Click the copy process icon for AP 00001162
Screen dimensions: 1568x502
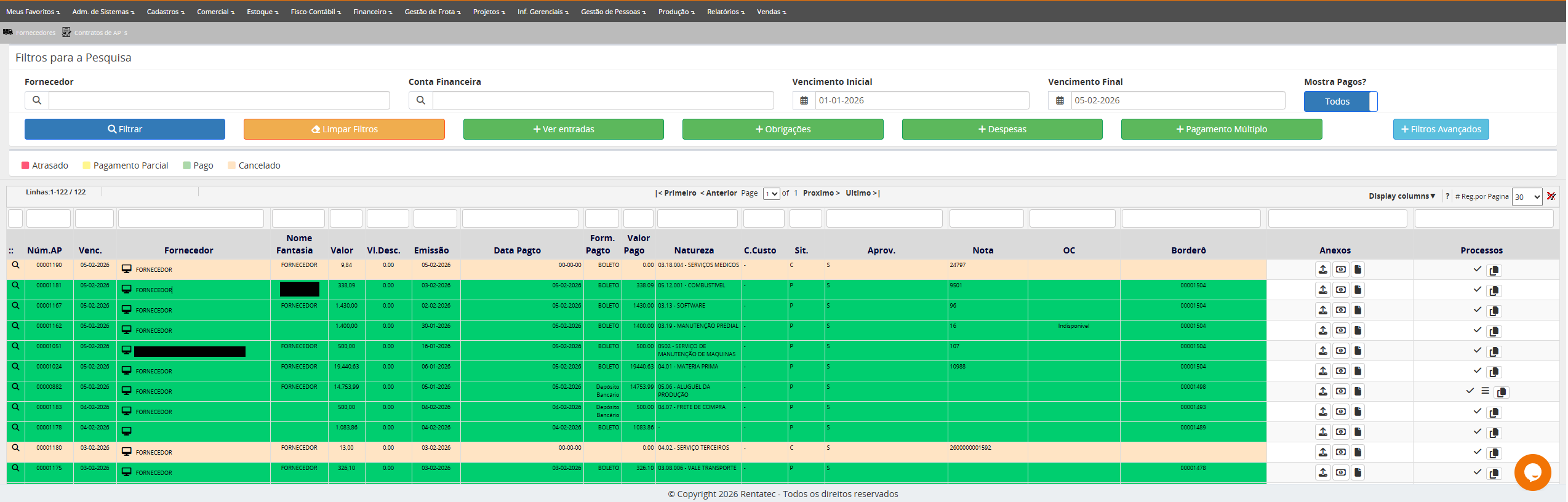point(1494,332)
